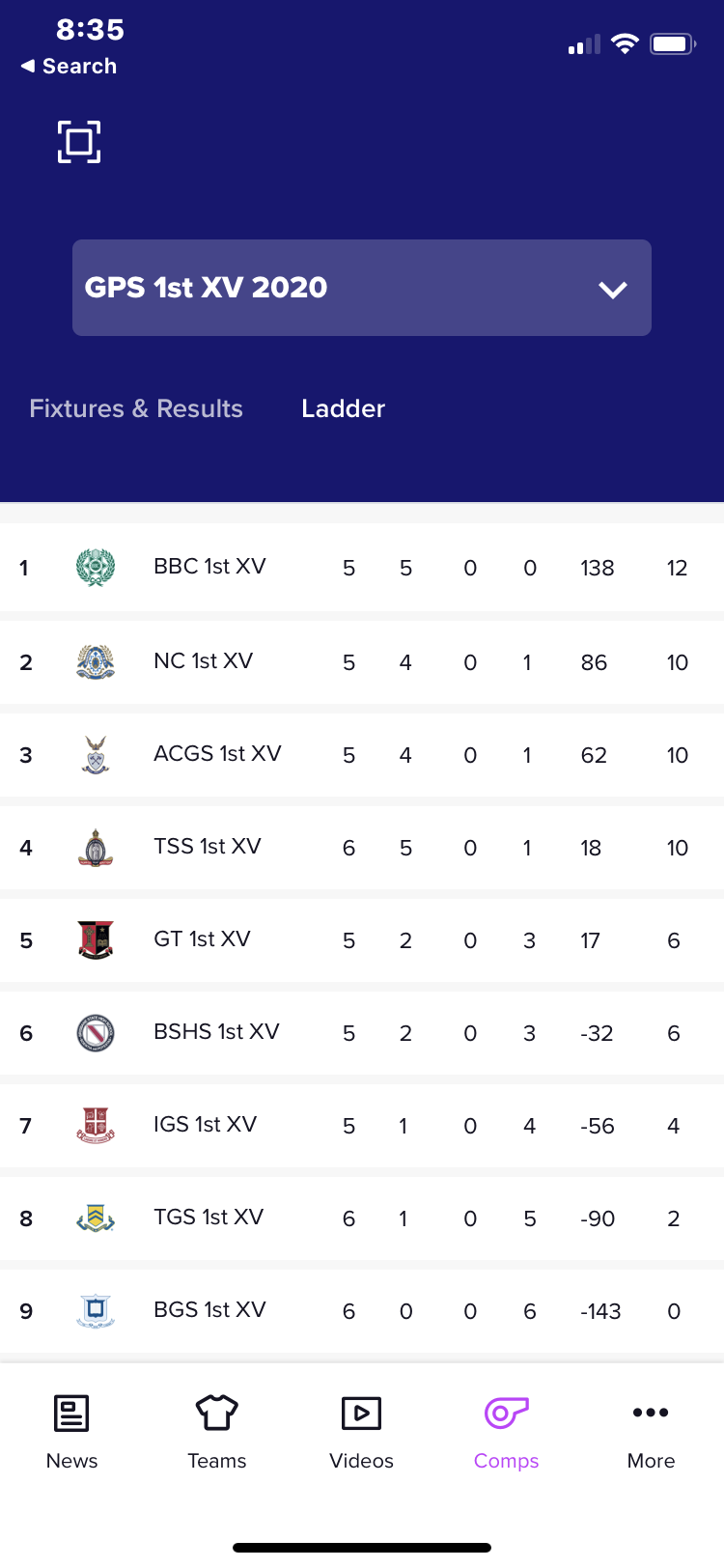Viewport: 724px width, 1568px height.
Task: Expand the GPS 1st XV 2020 dropdown
Action: pyautogui.click(x=362, y=288)
